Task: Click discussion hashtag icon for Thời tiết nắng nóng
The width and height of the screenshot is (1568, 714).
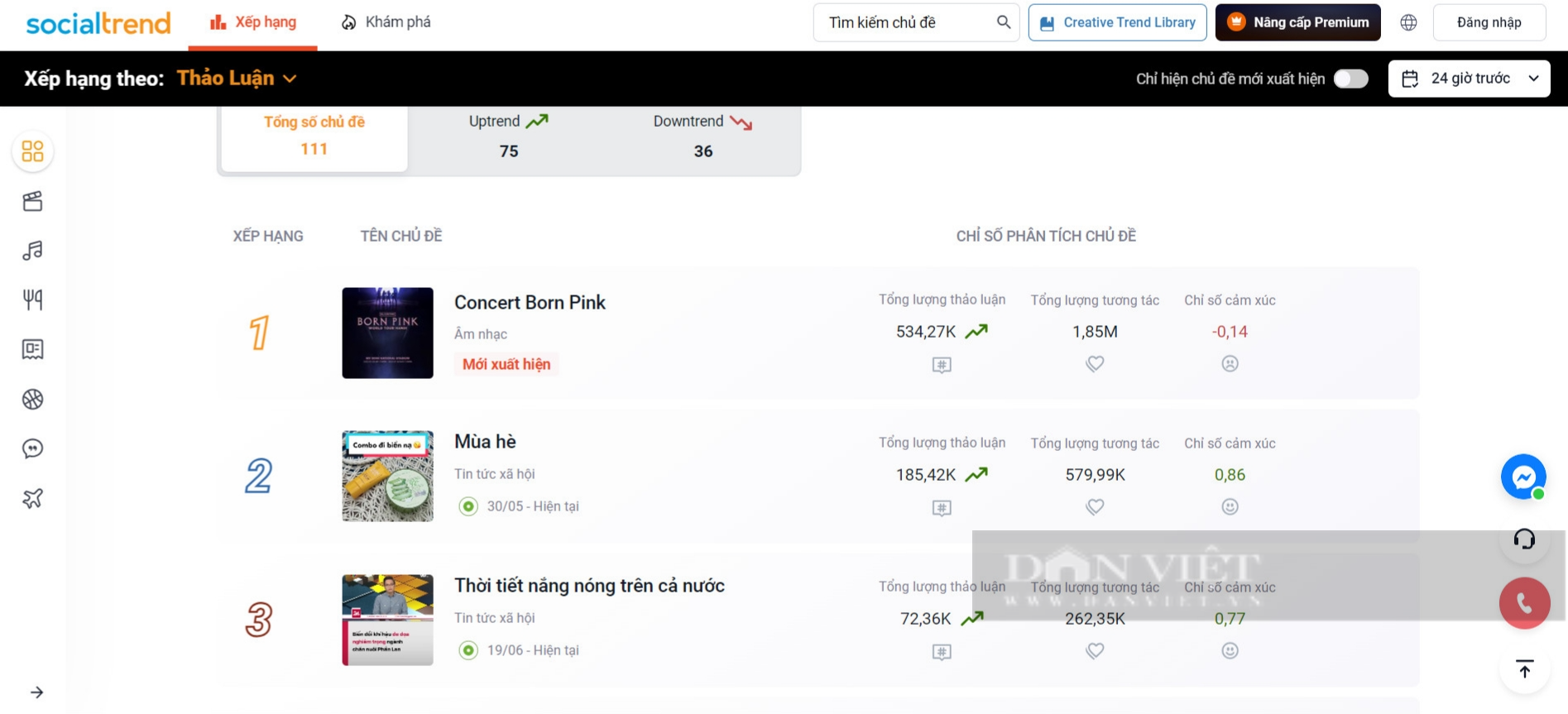Action: click(x=942, y=652)
